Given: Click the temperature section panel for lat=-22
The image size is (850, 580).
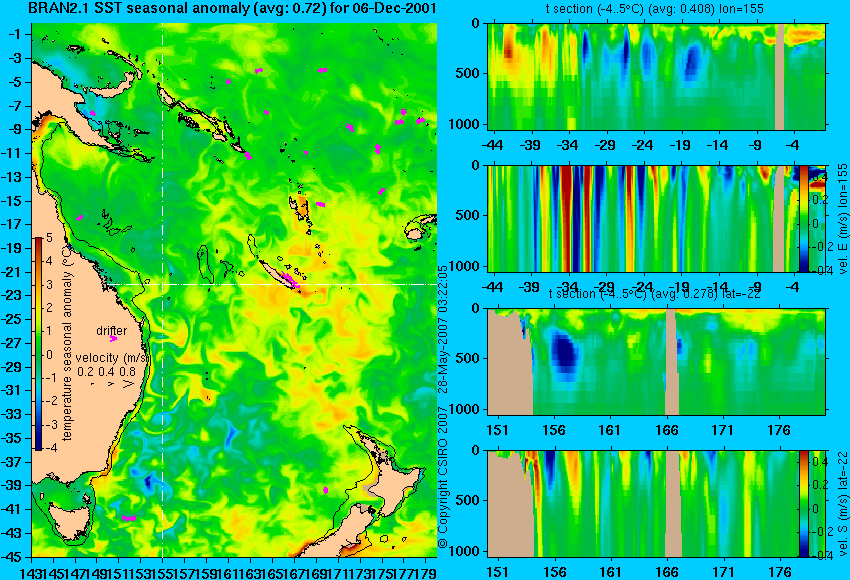Looking at the screenshot, I should click(656, 362).
